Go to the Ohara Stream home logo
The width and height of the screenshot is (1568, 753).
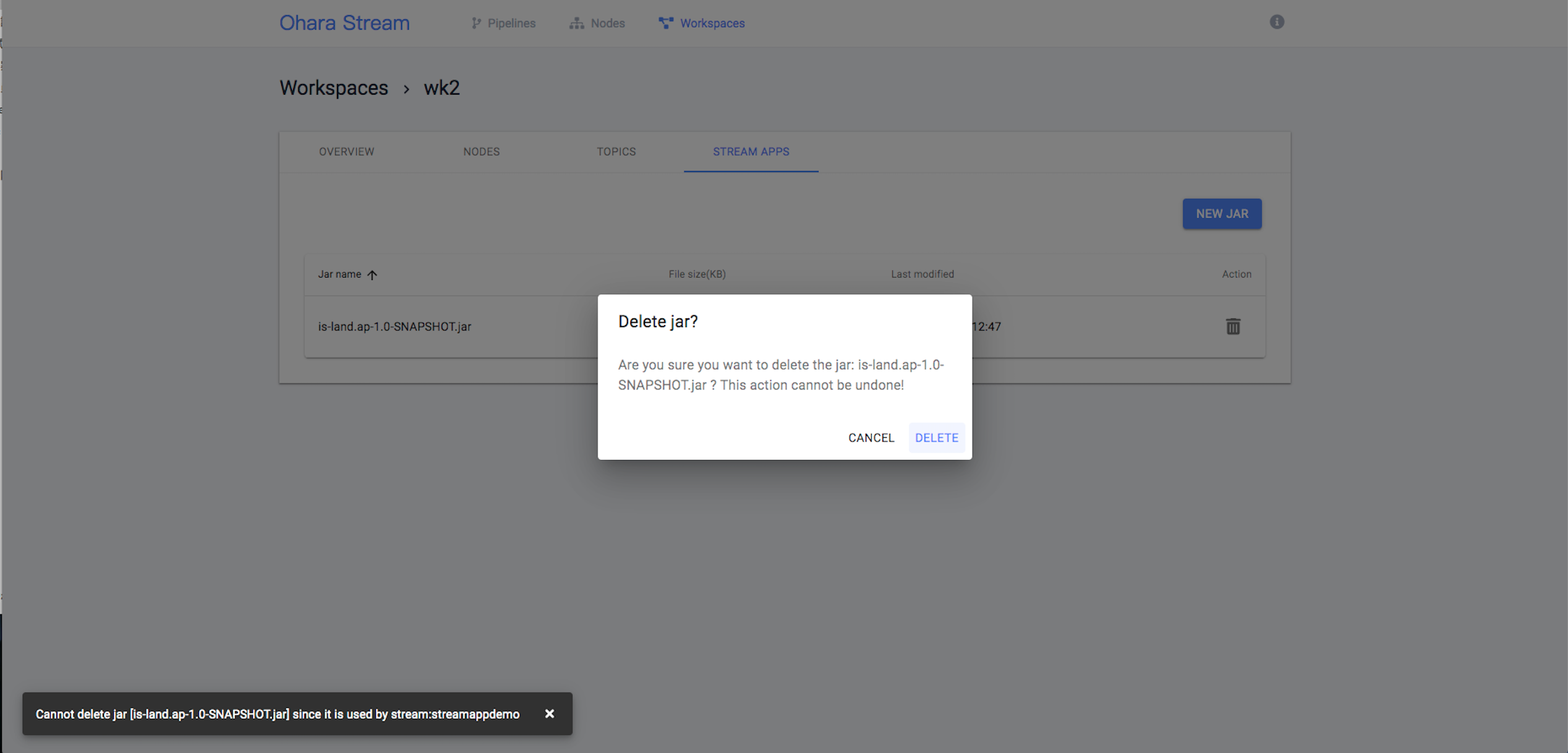coord(344,23)
